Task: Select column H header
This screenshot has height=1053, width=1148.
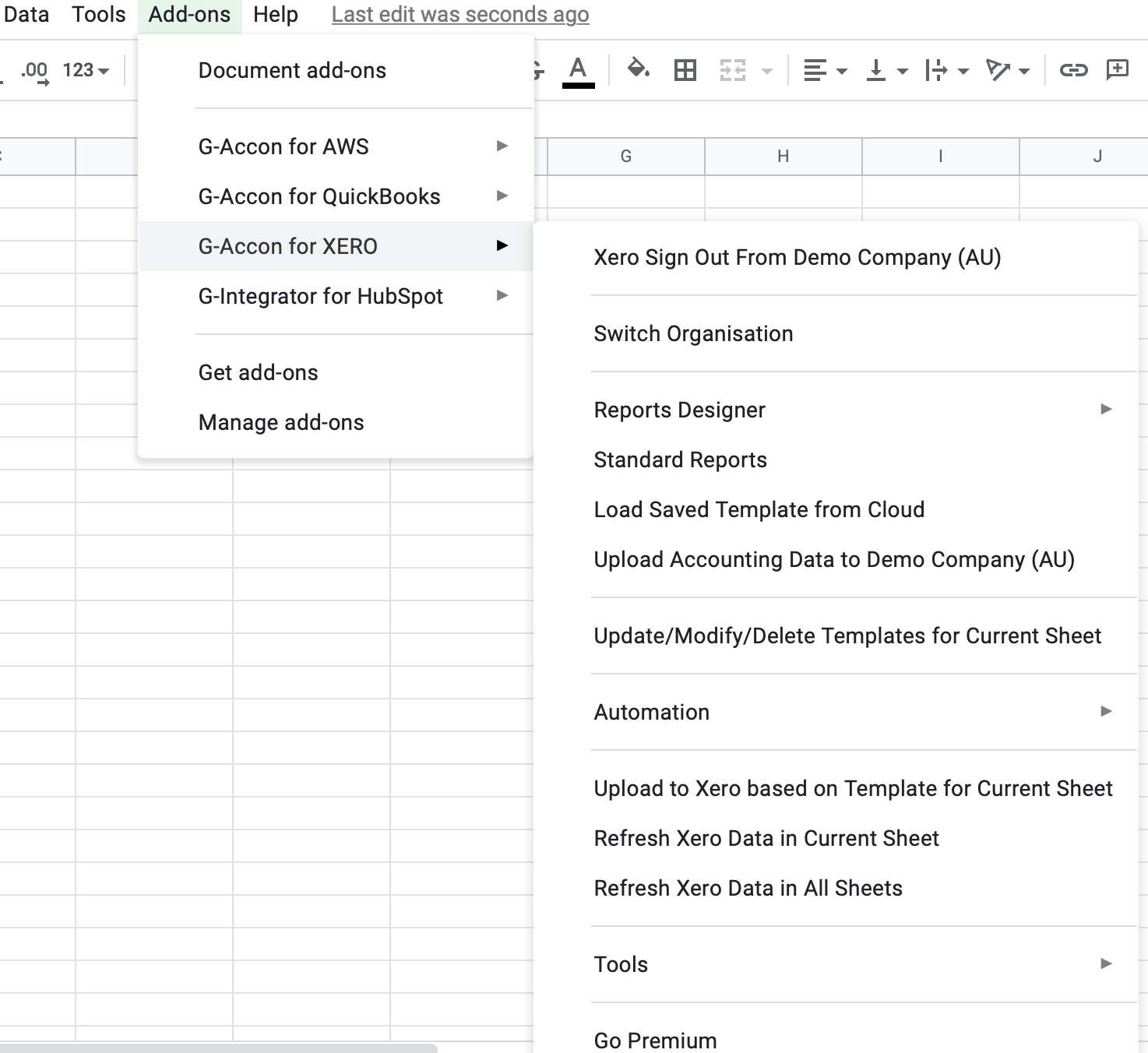Action: (x=784, y=157)
